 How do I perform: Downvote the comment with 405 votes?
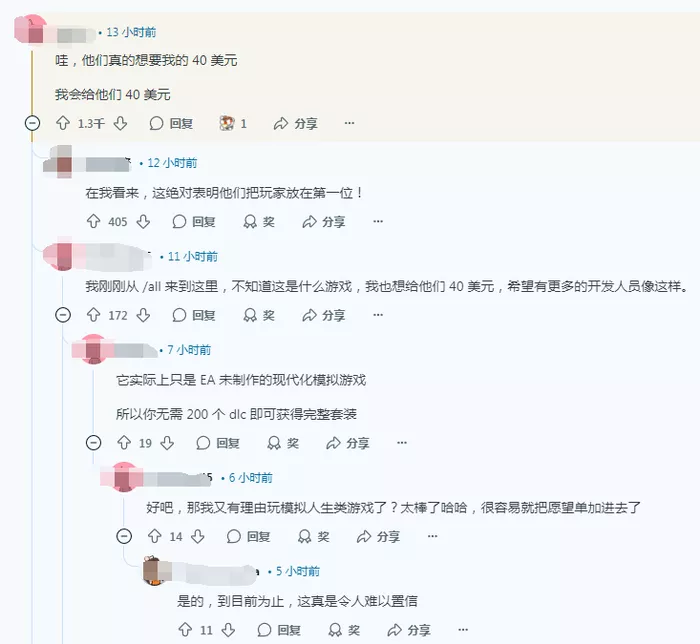[143, 221]
